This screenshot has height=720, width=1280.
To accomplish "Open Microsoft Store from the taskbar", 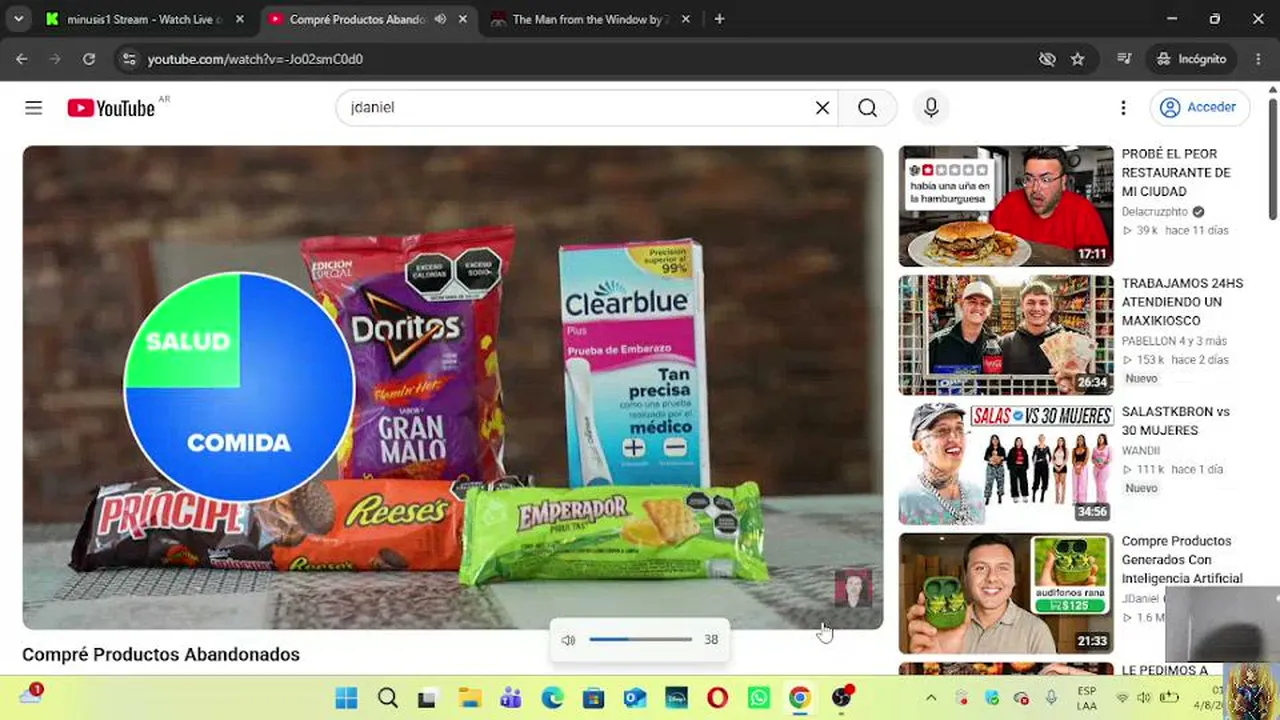I will coord(593,698).
